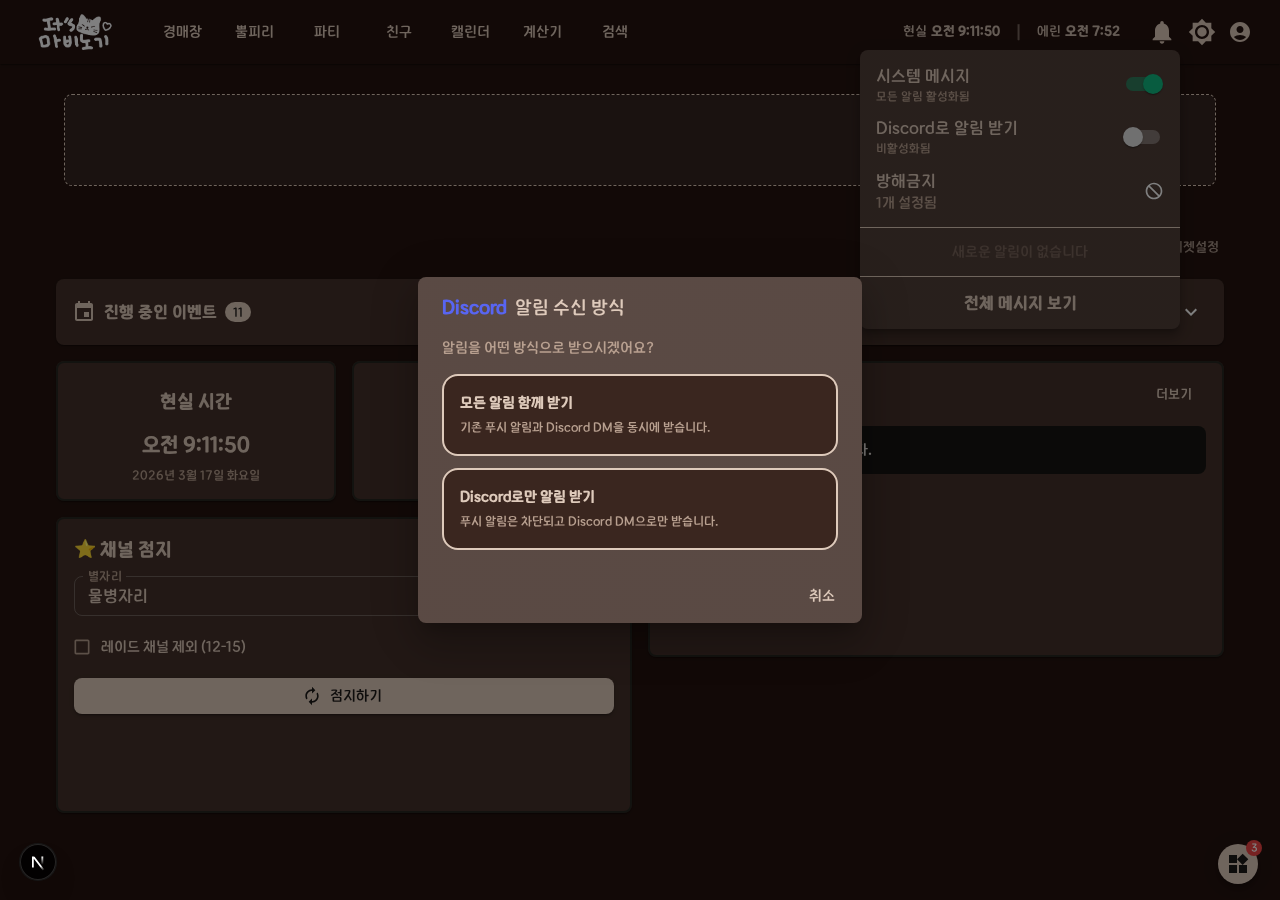
Task: Click the calendar icon beside 진행 중인 이벤트
Action: [x=84, y=312]
